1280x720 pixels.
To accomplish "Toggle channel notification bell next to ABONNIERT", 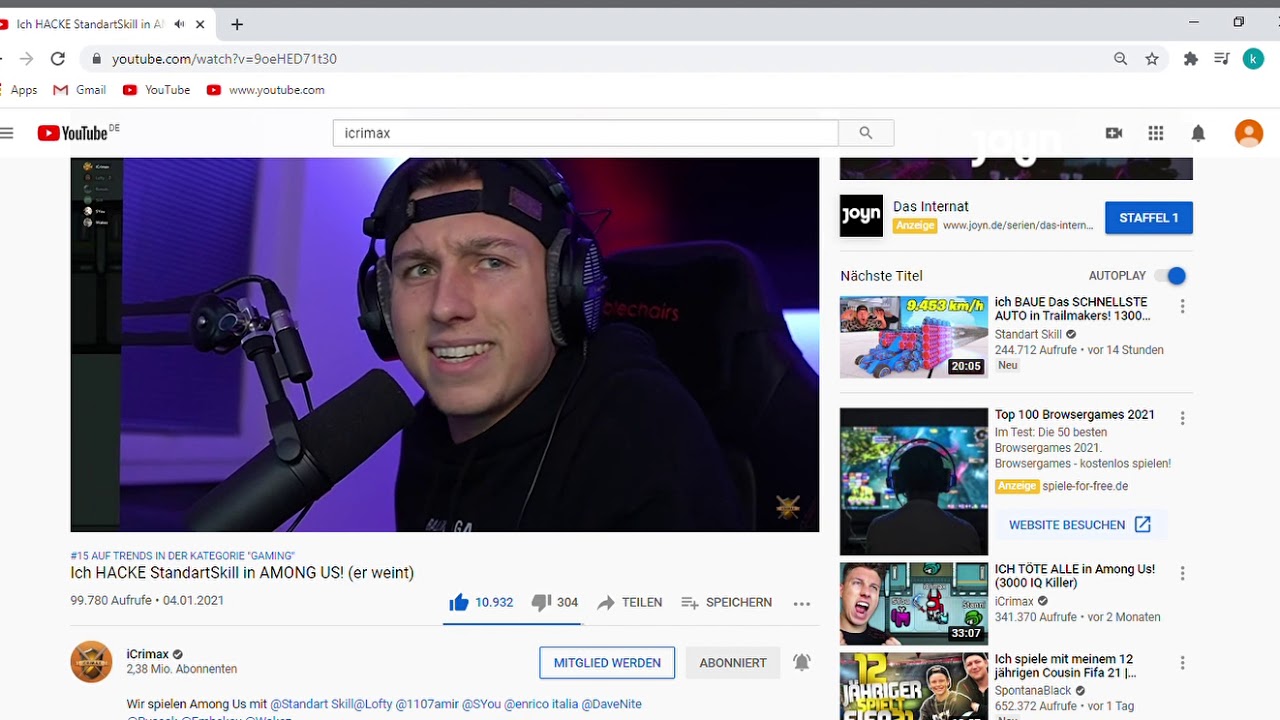I will (802, 662).
